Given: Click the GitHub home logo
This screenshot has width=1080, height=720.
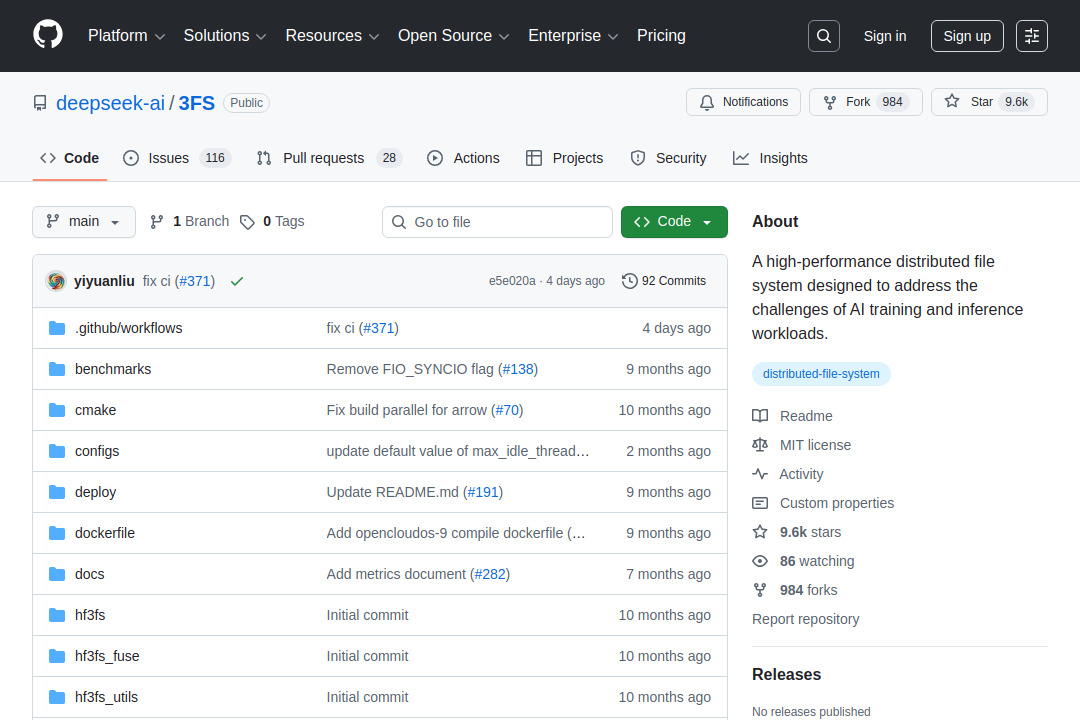Looking at the screenshot, I should 47,35.
